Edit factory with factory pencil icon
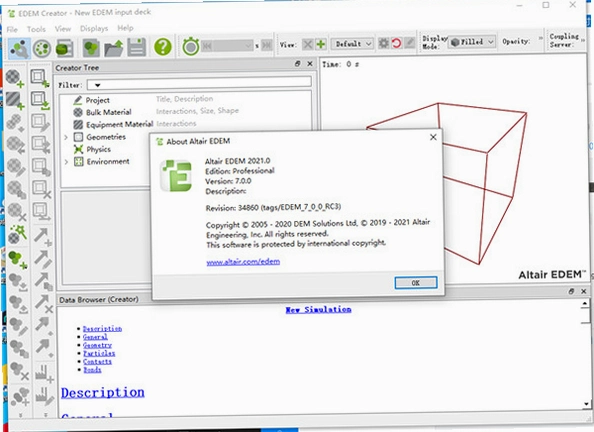The height and width of the screenshot is (432, 594). pos(45,396)
